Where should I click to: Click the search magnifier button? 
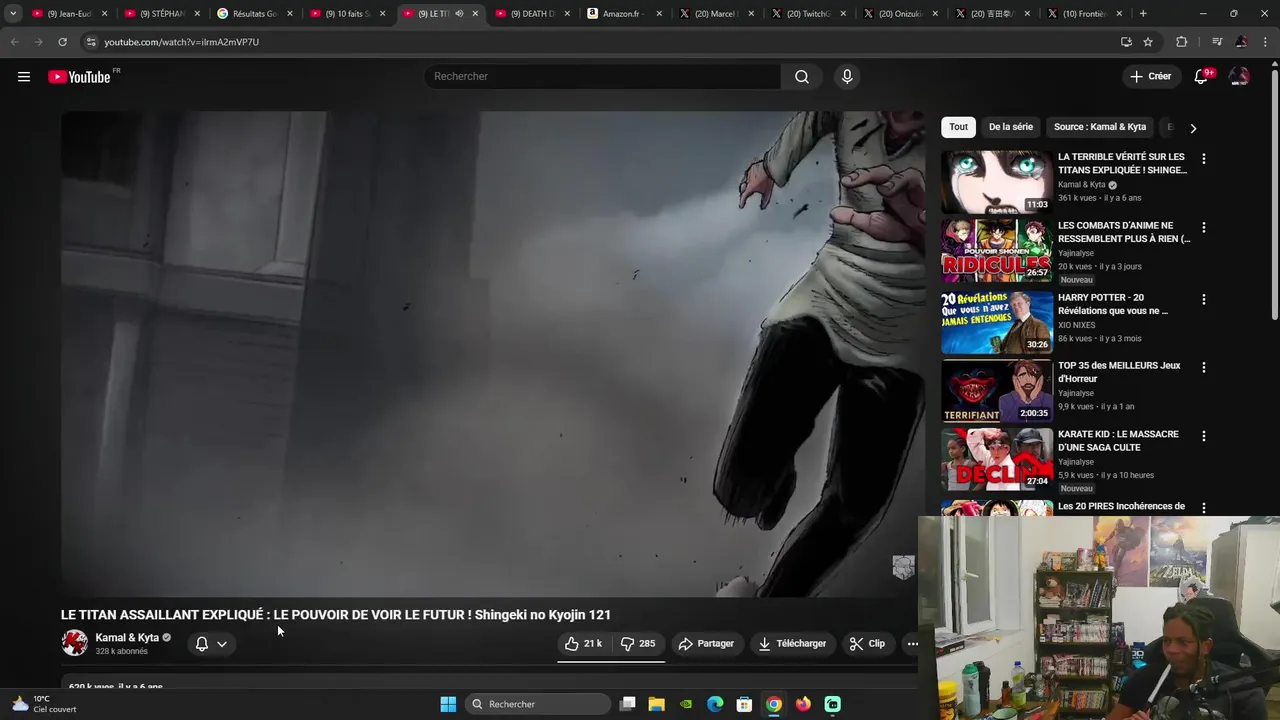pyautogui.click(x=802, y=77)
